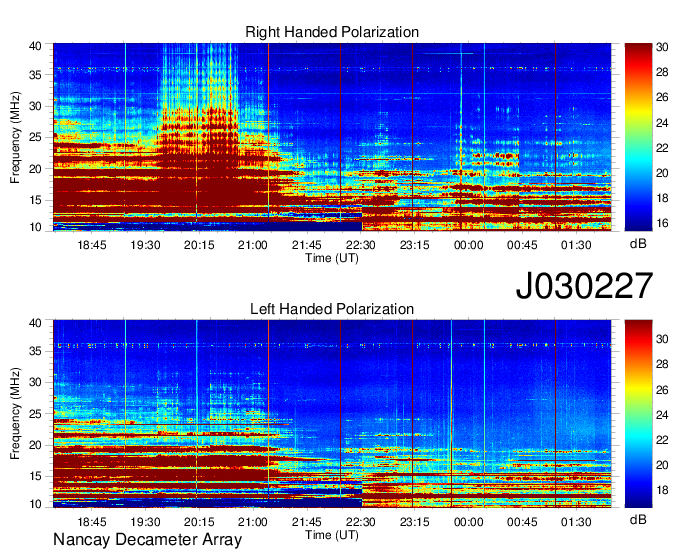Click the 35 MHz tick on lower plot
This screenshot has width=680, height=552.
click(35, 351)
